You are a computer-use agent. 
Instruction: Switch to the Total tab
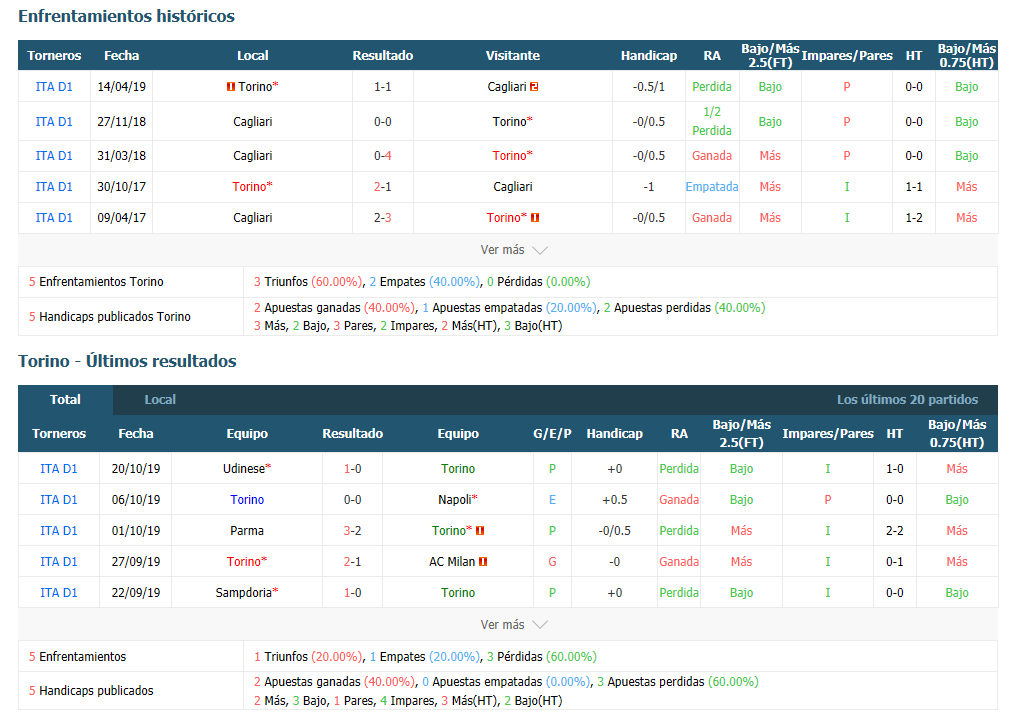click(x=65, y=400)
